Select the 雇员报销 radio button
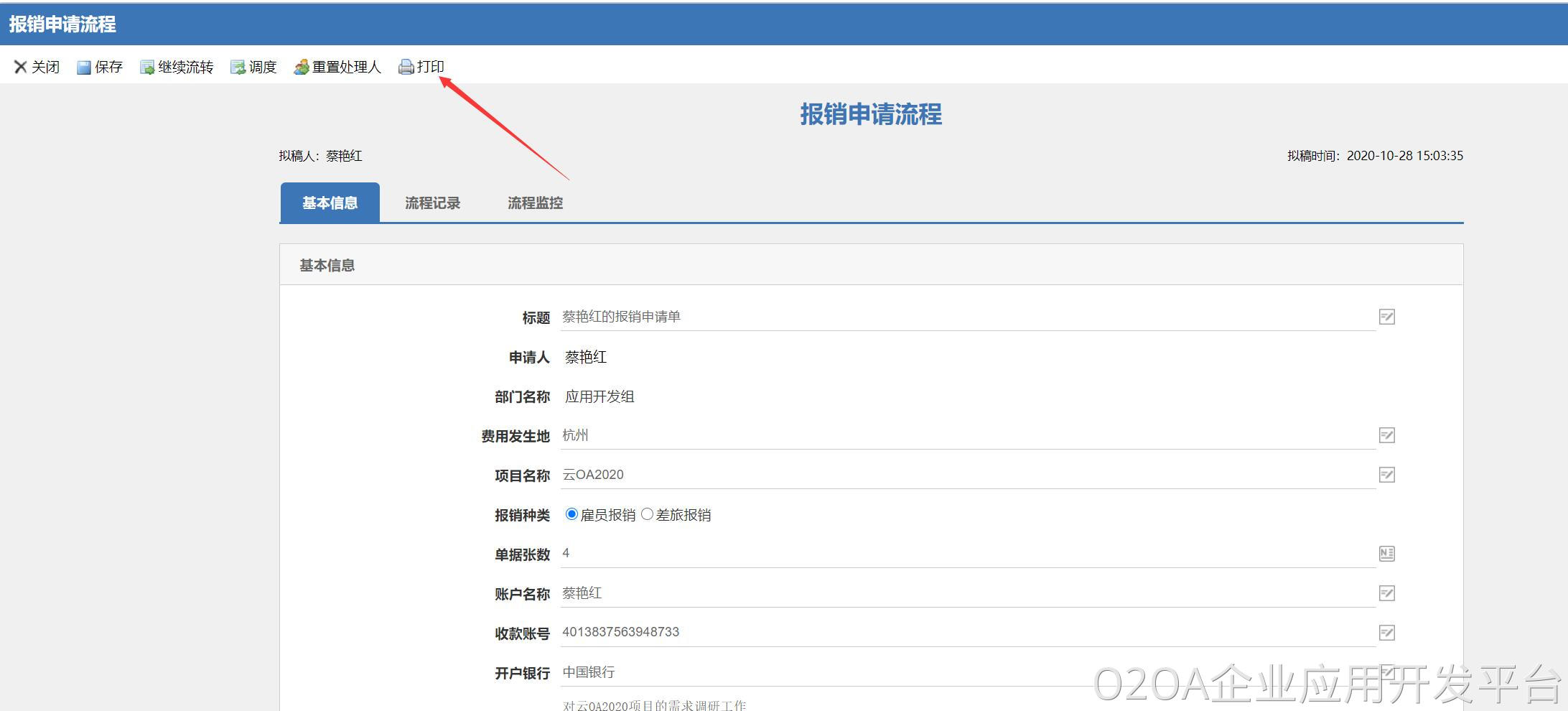 [x=571, y=514]
